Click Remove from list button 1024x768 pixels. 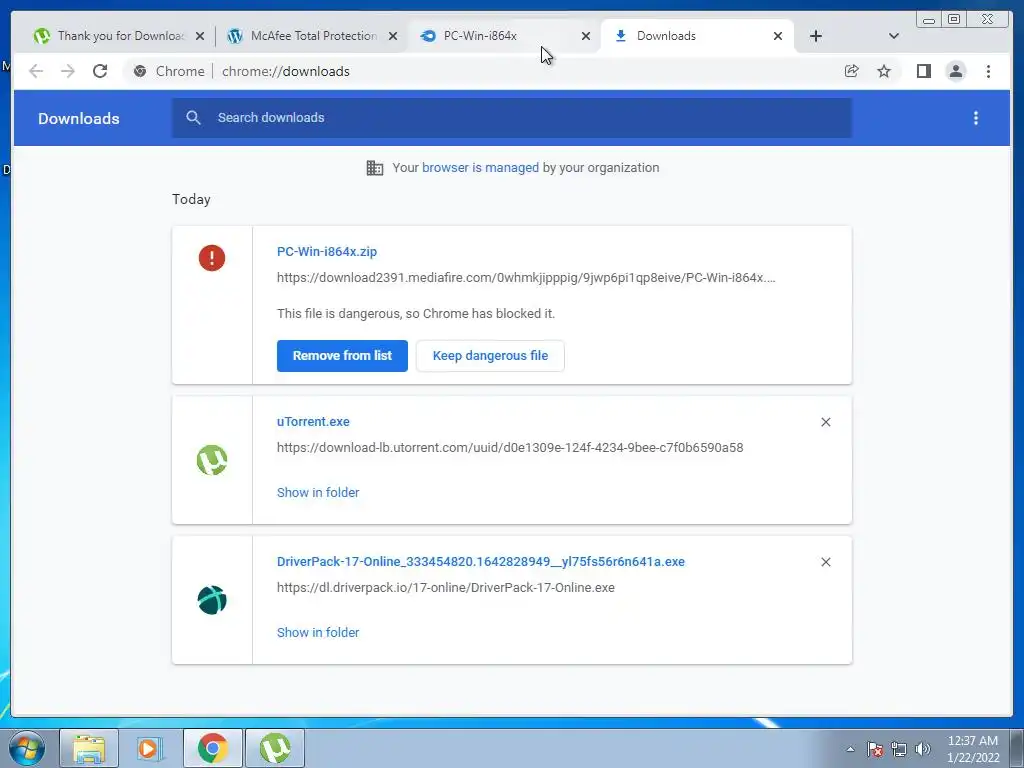pos(342,356)
